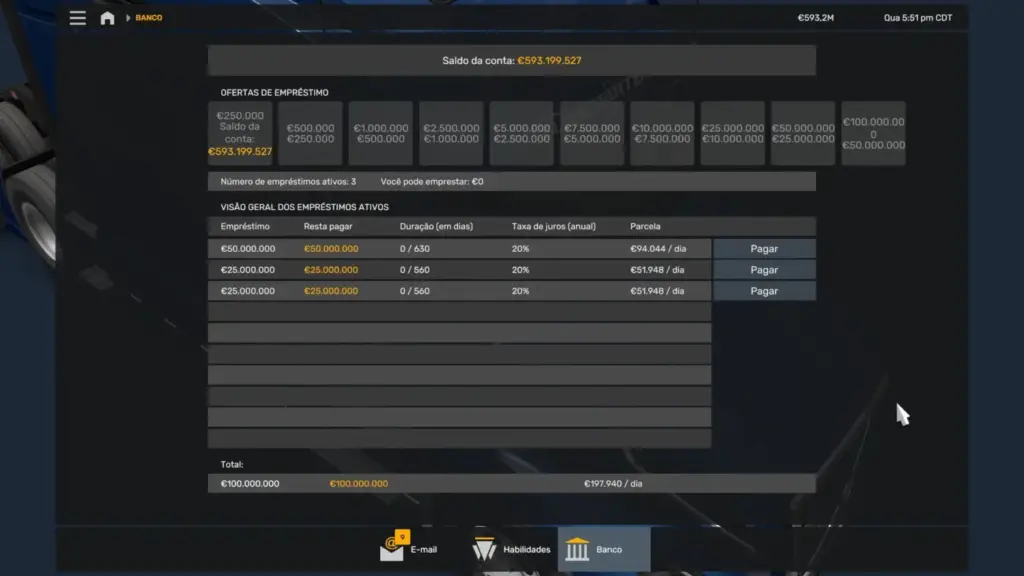Click the 'Taxa de juros (anual)' header
The height and width of the screenshot is (576, 1024).
554,227
